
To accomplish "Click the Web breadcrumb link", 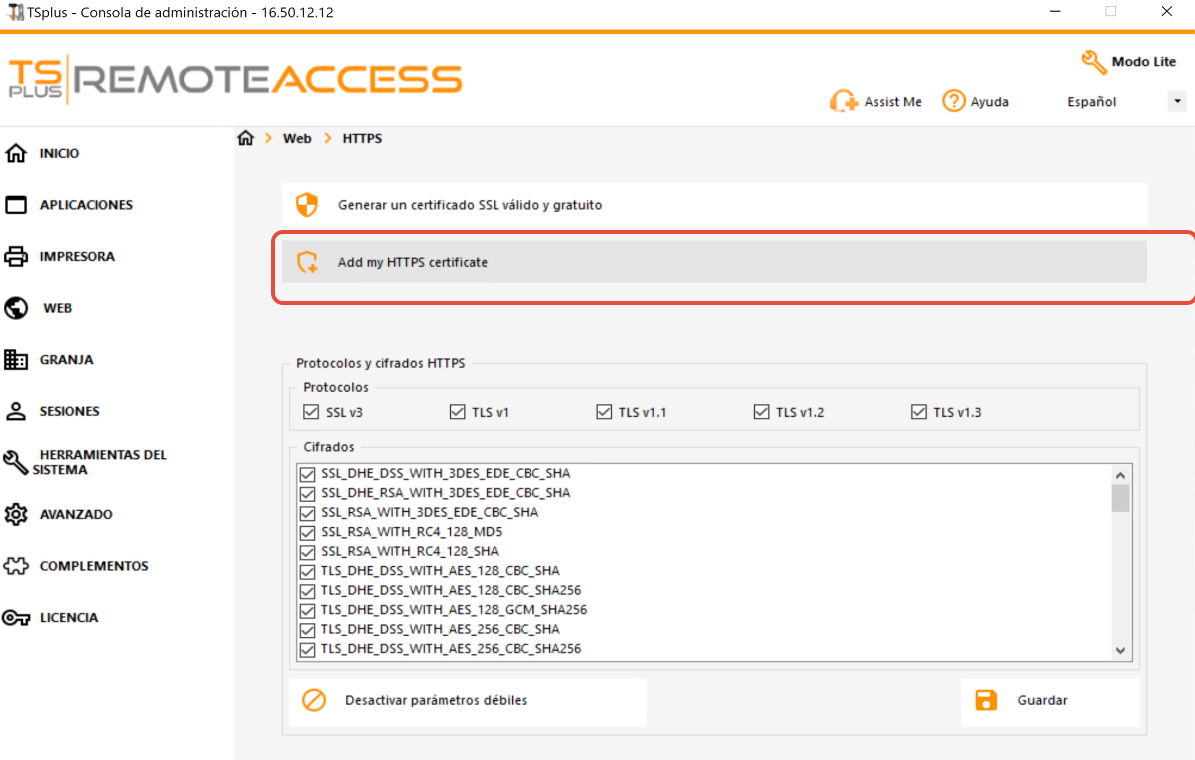I will click(297, 138).
